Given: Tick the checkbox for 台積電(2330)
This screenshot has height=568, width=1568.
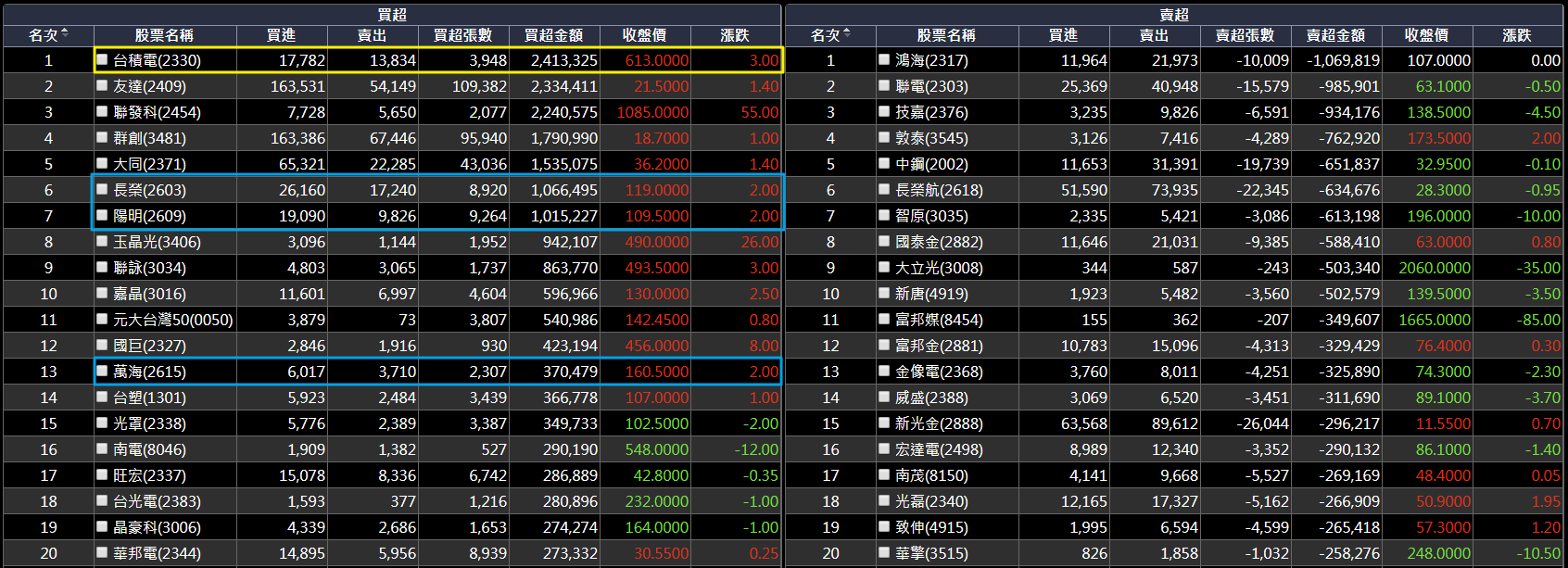Looking at the screenshot, I should pyautogui.click(x=103, y=59).
